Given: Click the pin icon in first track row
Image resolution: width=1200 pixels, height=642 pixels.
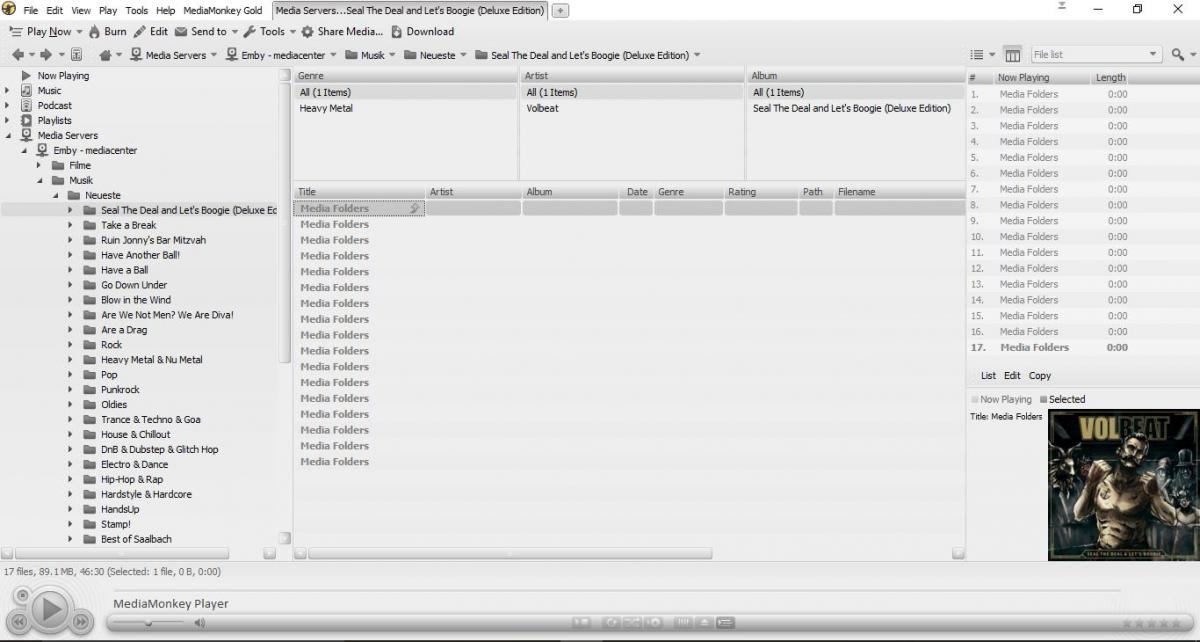Looking at the screenshot, I should [415, 208].
